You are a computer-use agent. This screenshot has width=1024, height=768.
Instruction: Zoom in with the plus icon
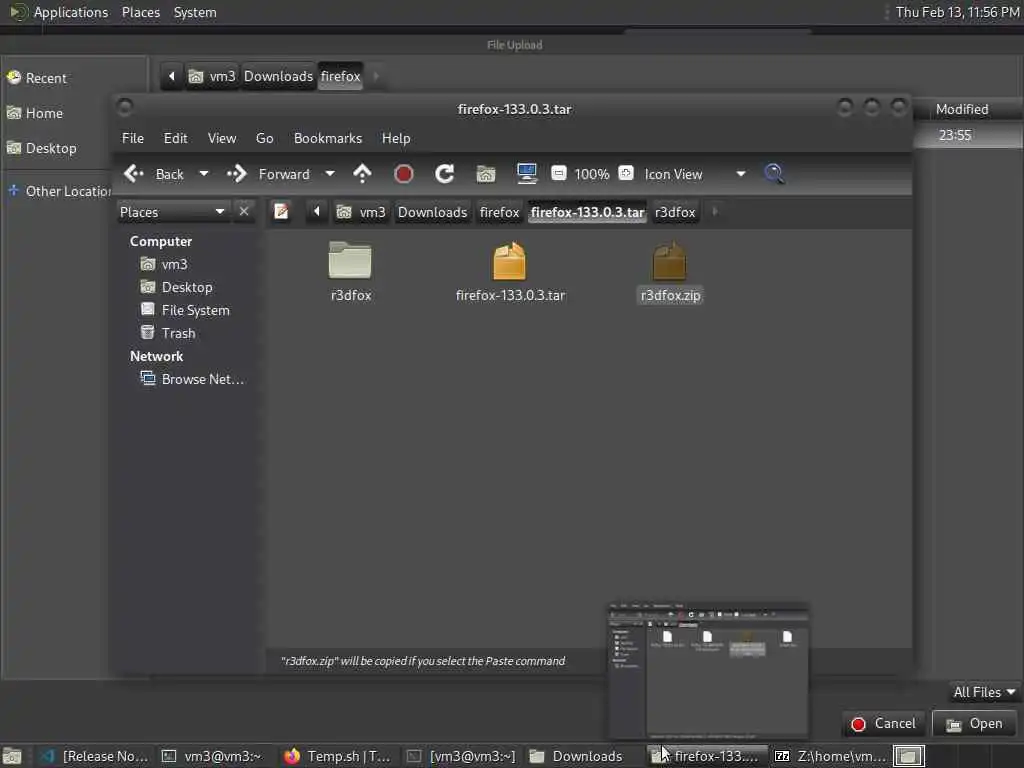pos(626,173)
